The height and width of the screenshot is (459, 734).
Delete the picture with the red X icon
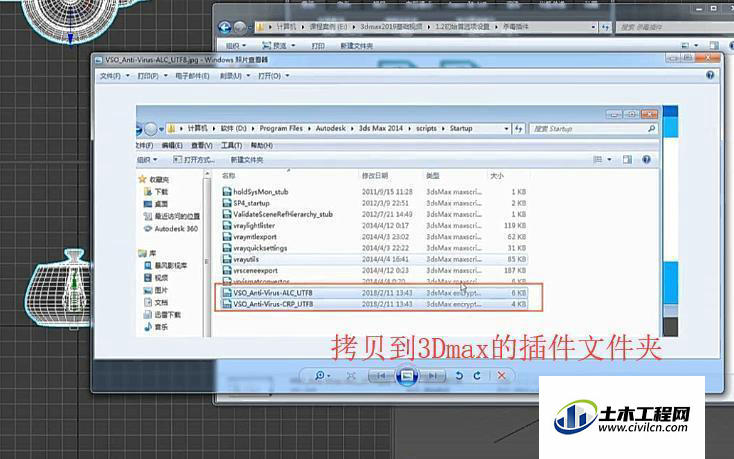click(501, 376)
